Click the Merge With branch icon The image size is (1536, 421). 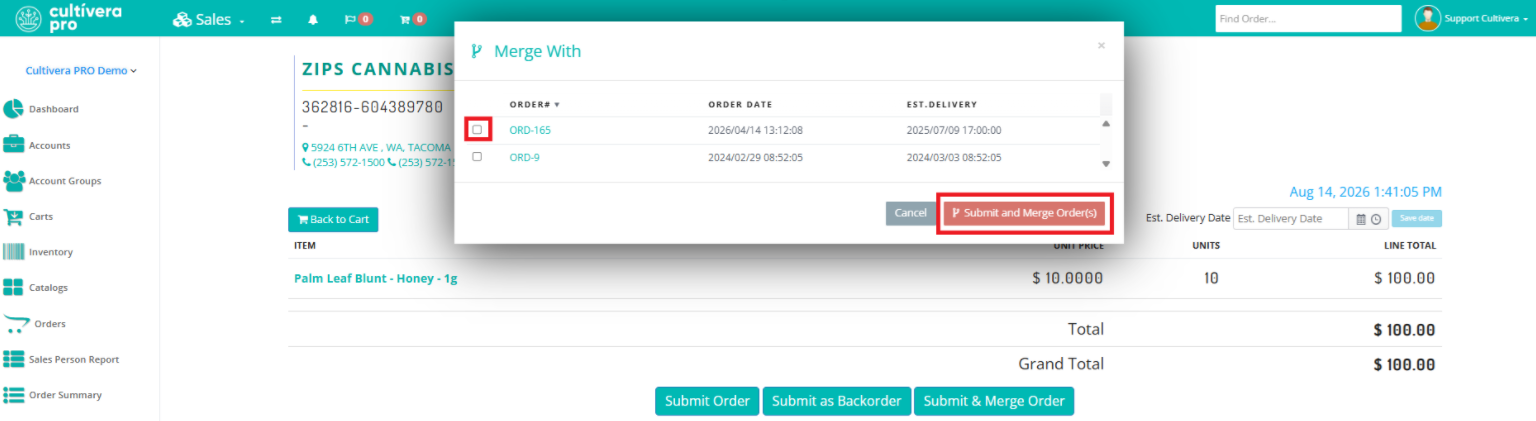point(477,51)
